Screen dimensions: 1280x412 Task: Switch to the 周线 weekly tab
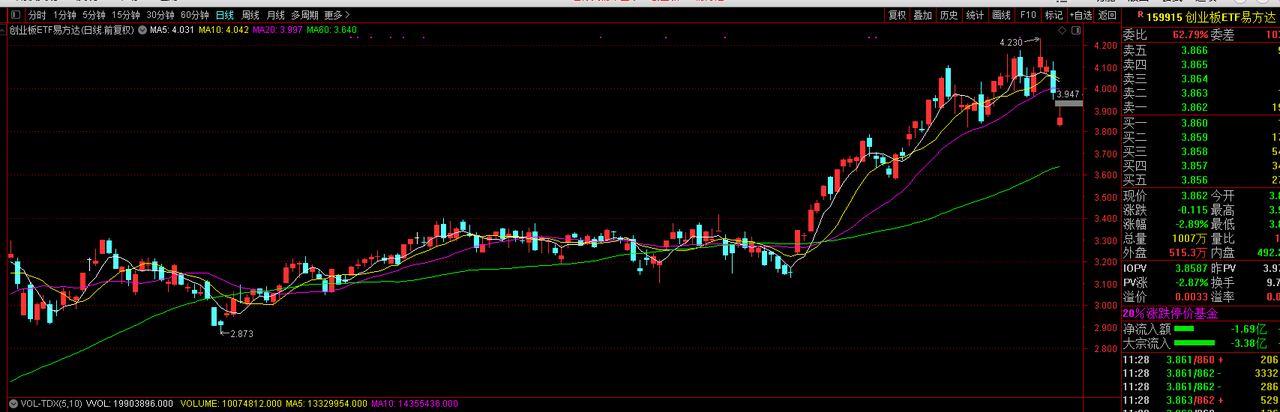point(250,15)
